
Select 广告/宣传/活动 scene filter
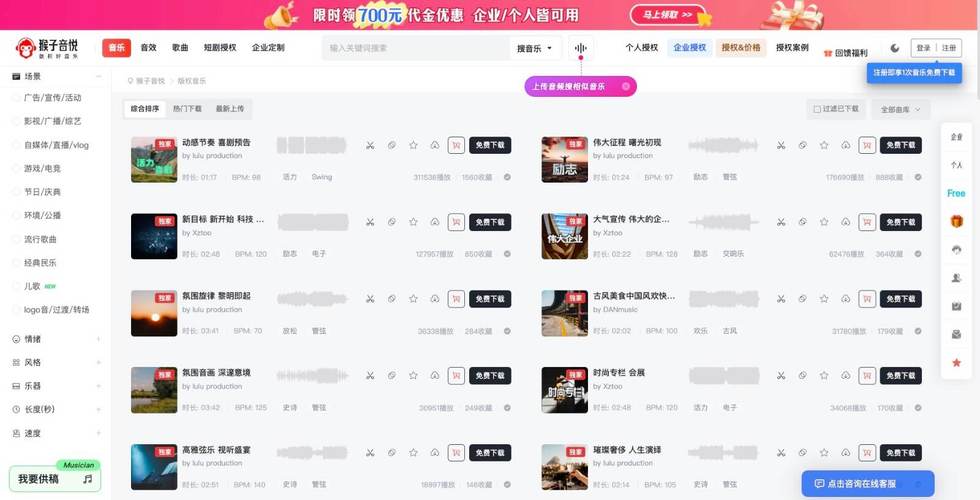52,98
